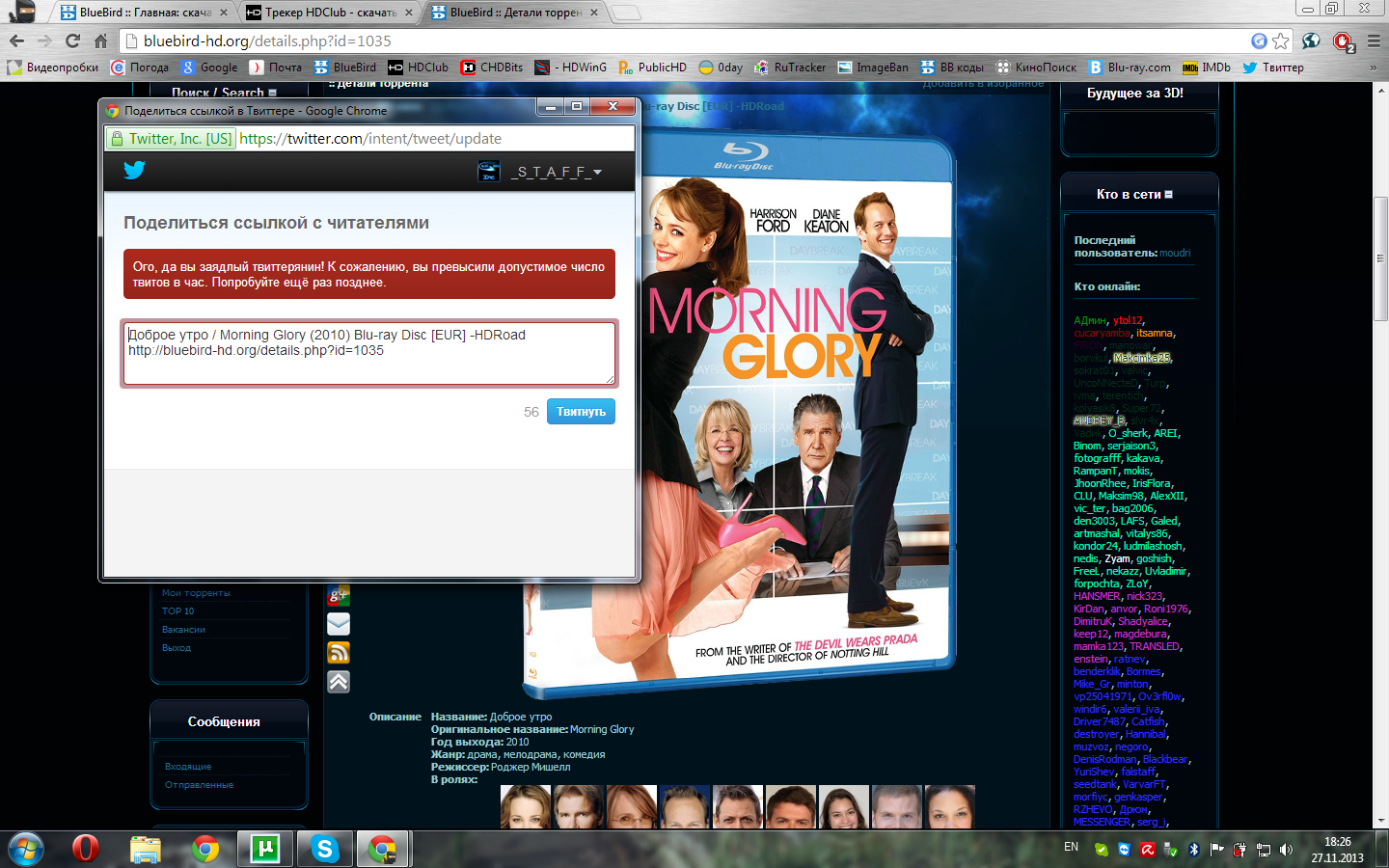
Task: Click the email envelope share icon
Action: pos(339,624)
